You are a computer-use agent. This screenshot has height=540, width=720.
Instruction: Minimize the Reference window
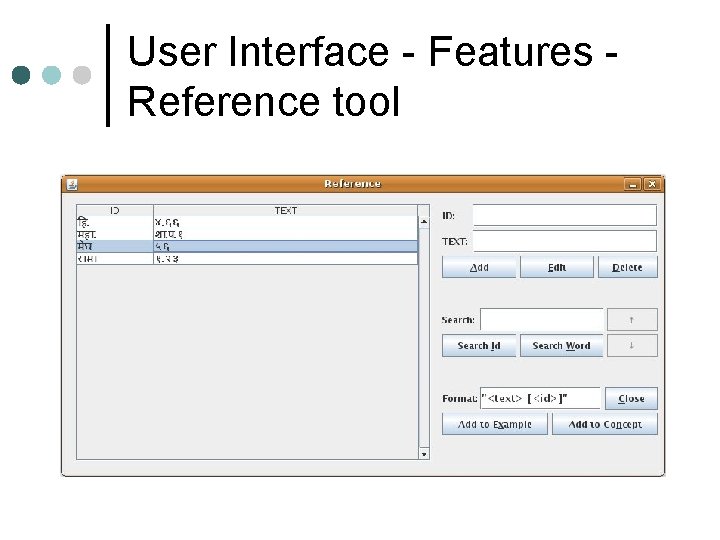[x=633, y=185]
